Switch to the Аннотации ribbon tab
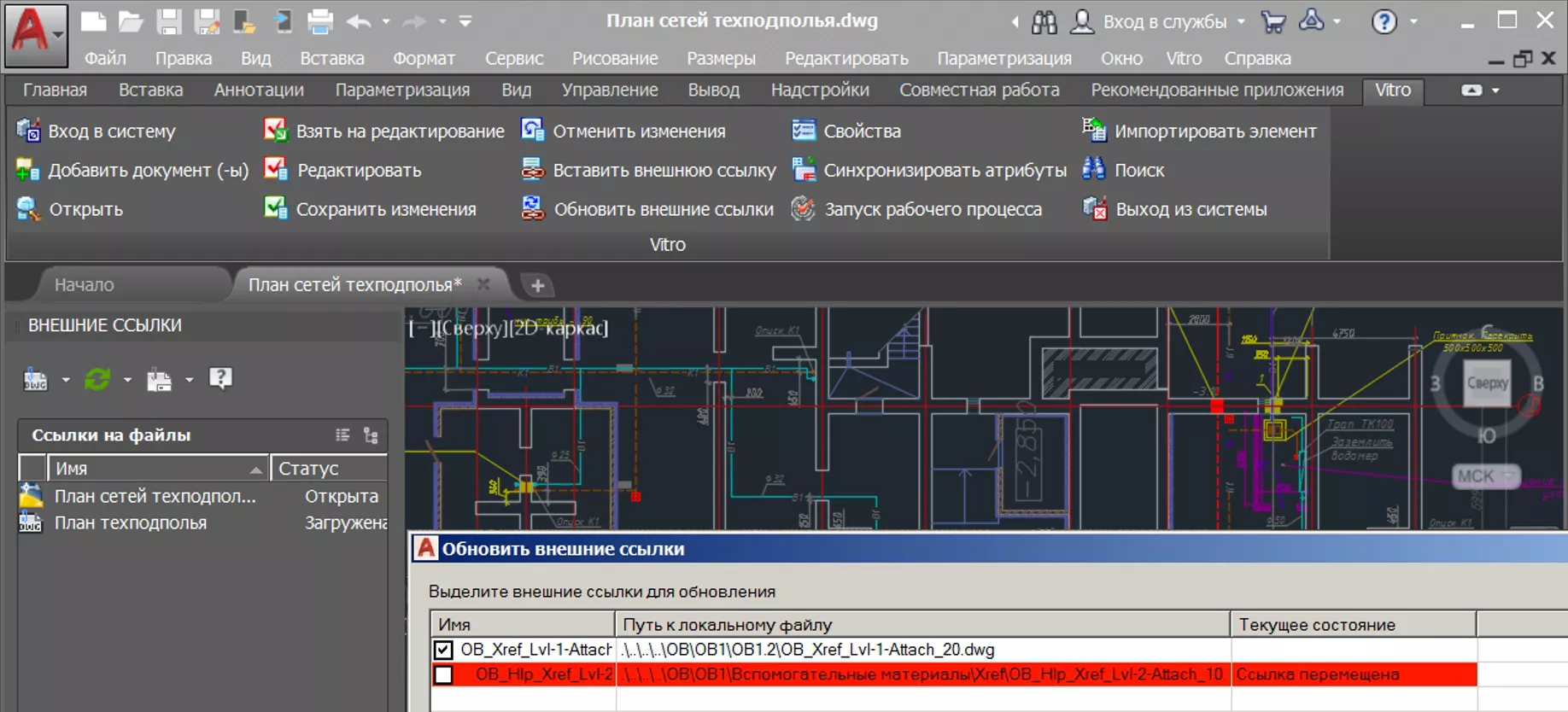 click(x=259, y=90)
